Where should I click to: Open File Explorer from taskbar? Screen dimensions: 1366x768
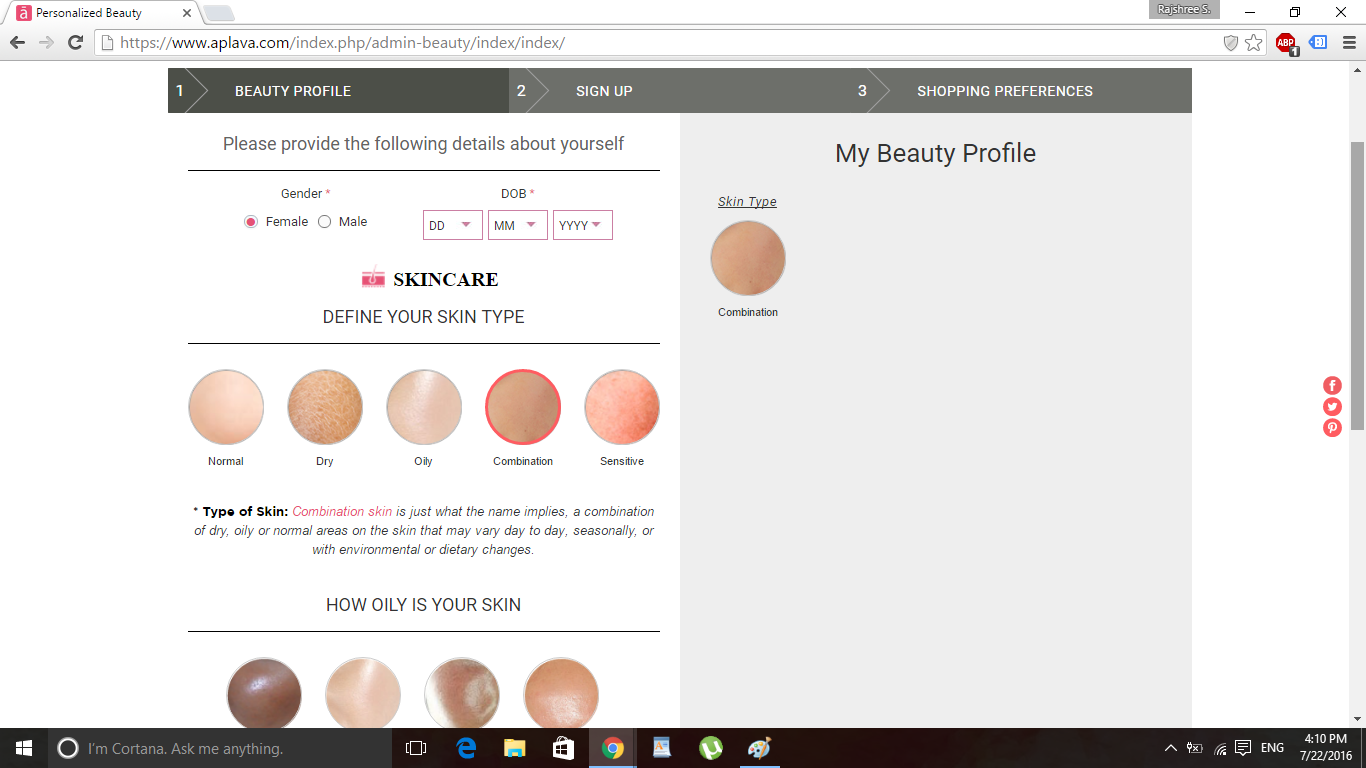[x=514, y=748]
